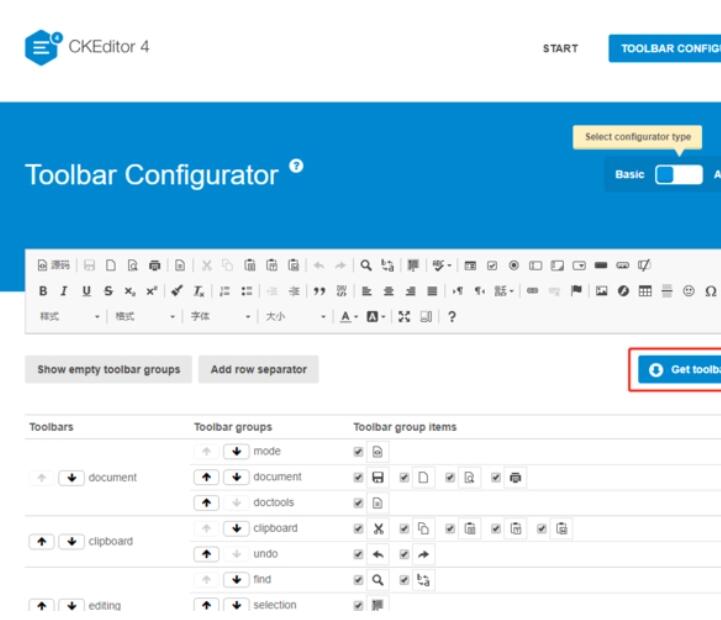Click Add row separator button
The width and height of the screenshot is (721, 620).
[x=258, y=369]
